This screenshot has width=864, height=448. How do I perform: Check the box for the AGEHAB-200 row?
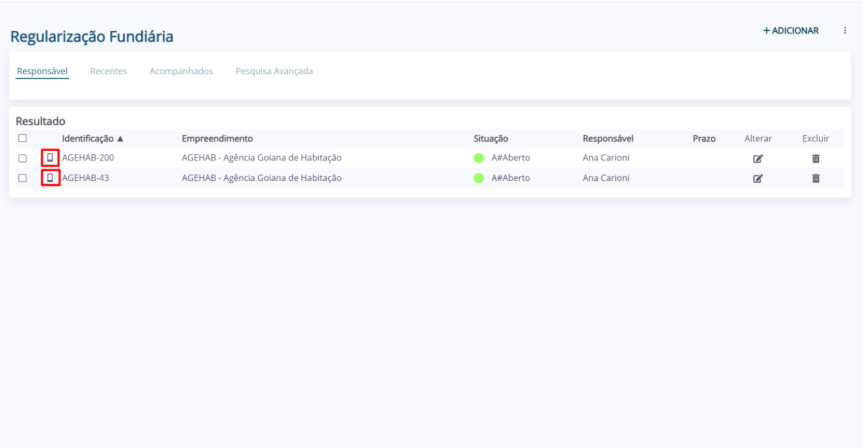click(23, 158)
